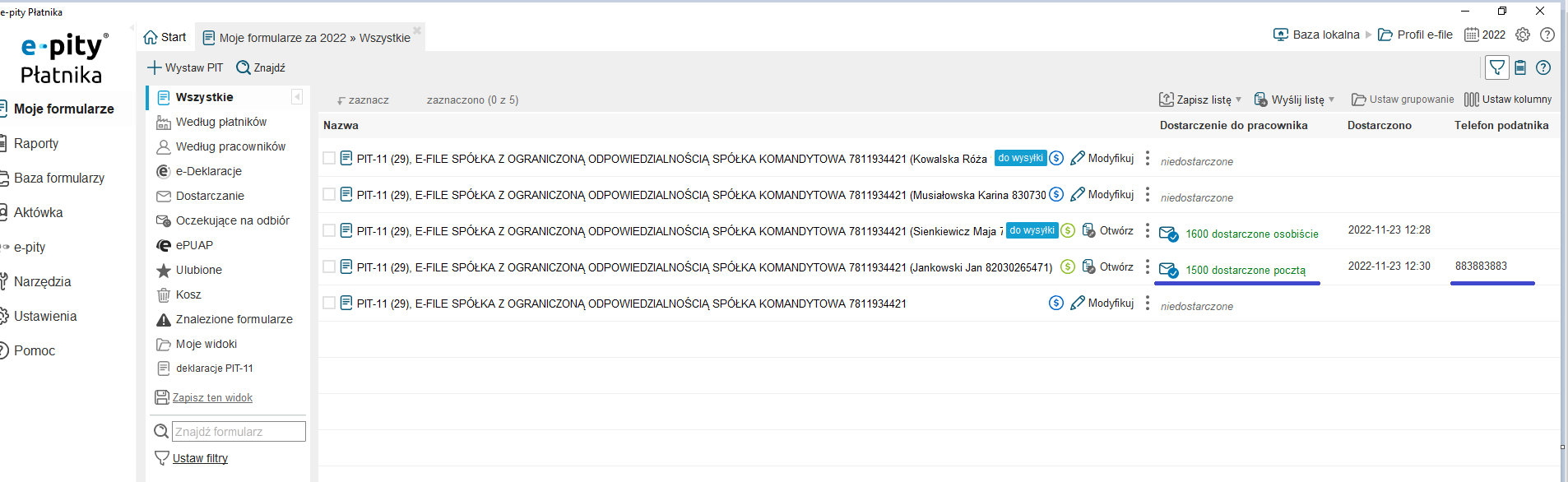Viewport: 1568px width, 482px height.
Task: Click the blue payment icon in the last row
Action: pyautogui.click(x=1056, y=303)
